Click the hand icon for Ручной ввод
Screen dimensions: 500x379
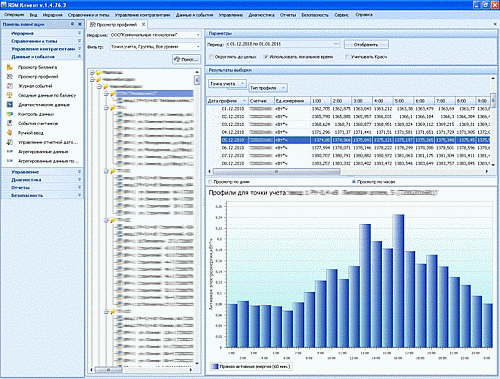click(10, 133)
